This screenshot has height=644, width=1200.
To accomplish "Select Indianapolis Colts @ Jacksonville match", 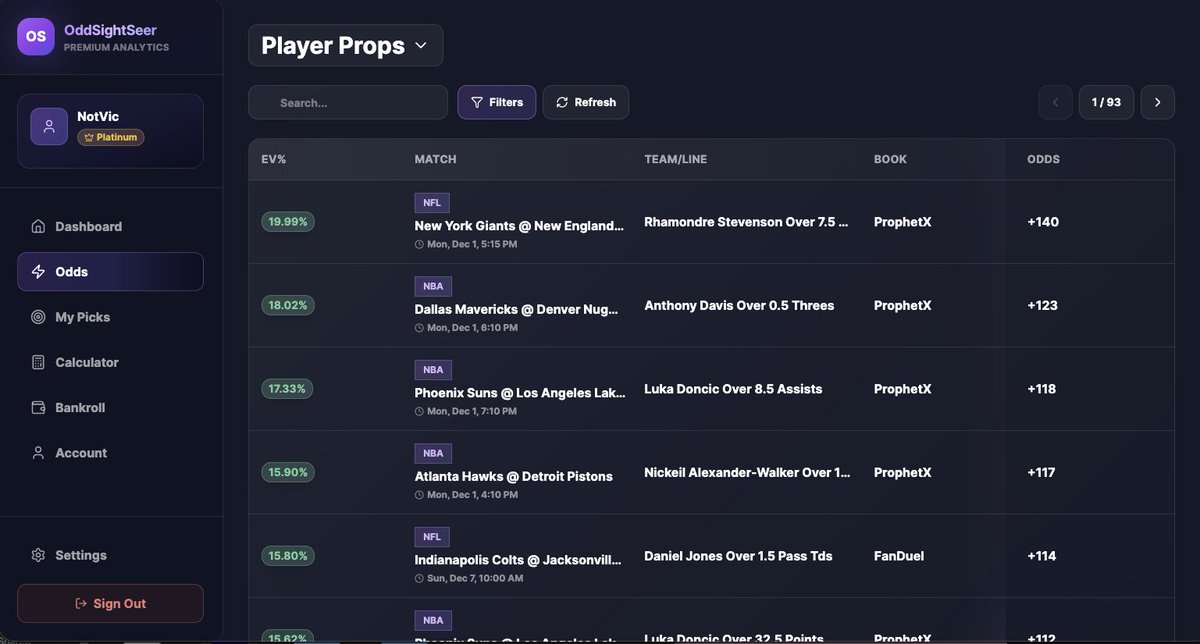I will [519, 560].
